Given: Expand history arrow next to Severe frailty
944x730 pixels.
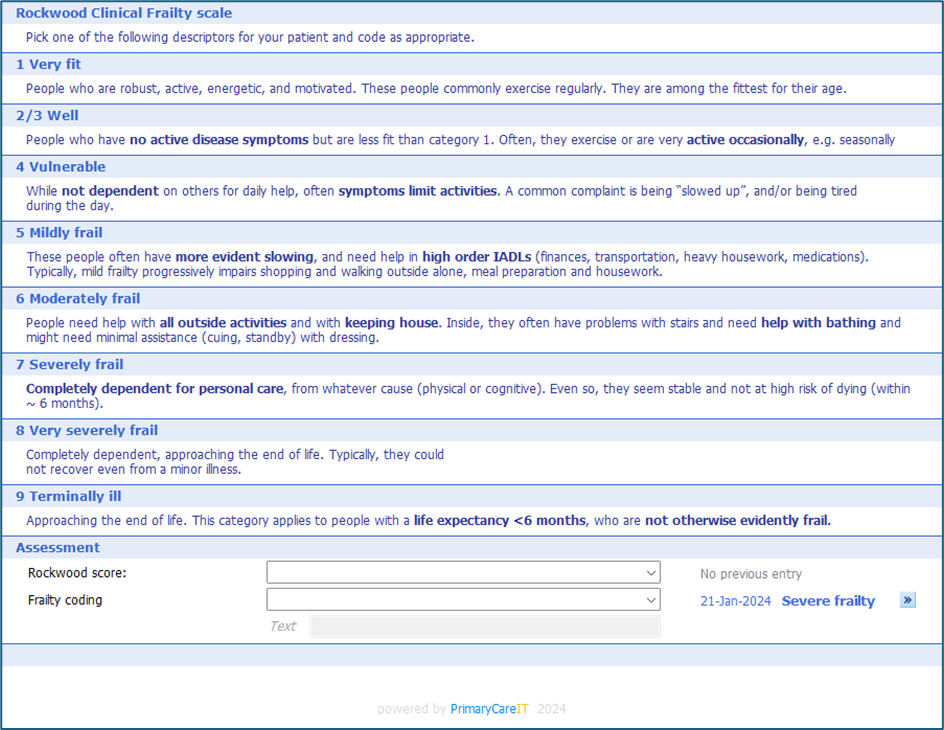Looking at the screenshot, I should (x=907, y=600).
